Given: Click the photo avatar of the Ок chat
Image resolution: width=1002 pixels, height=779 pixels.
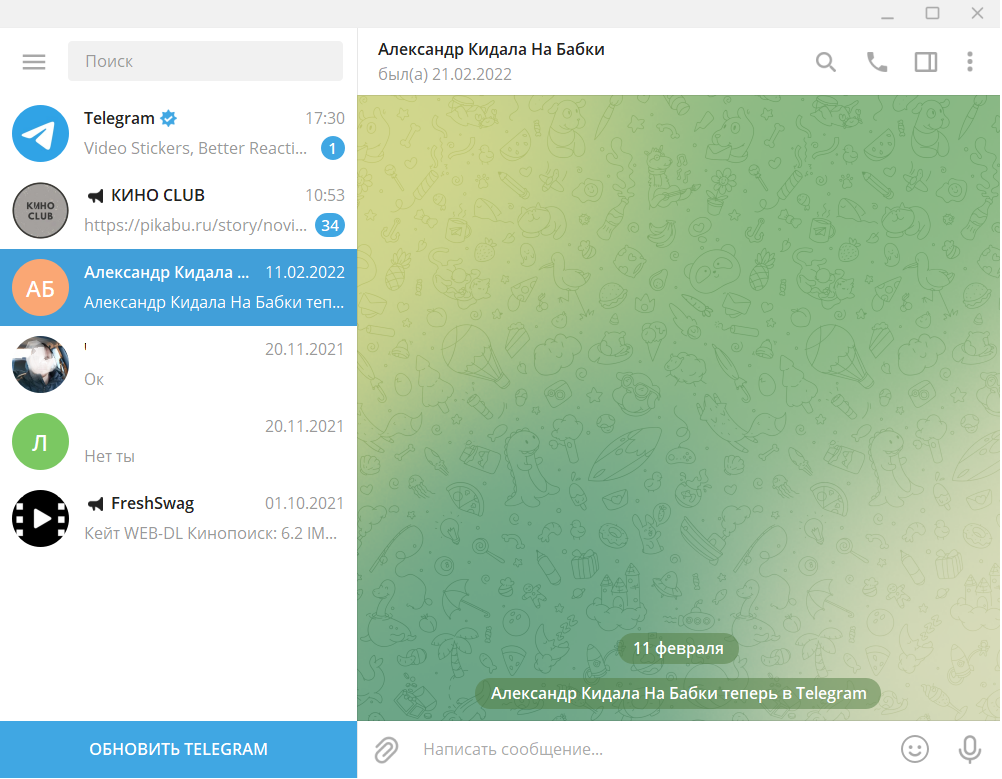Looking at the screenshot, I should 40,364.
